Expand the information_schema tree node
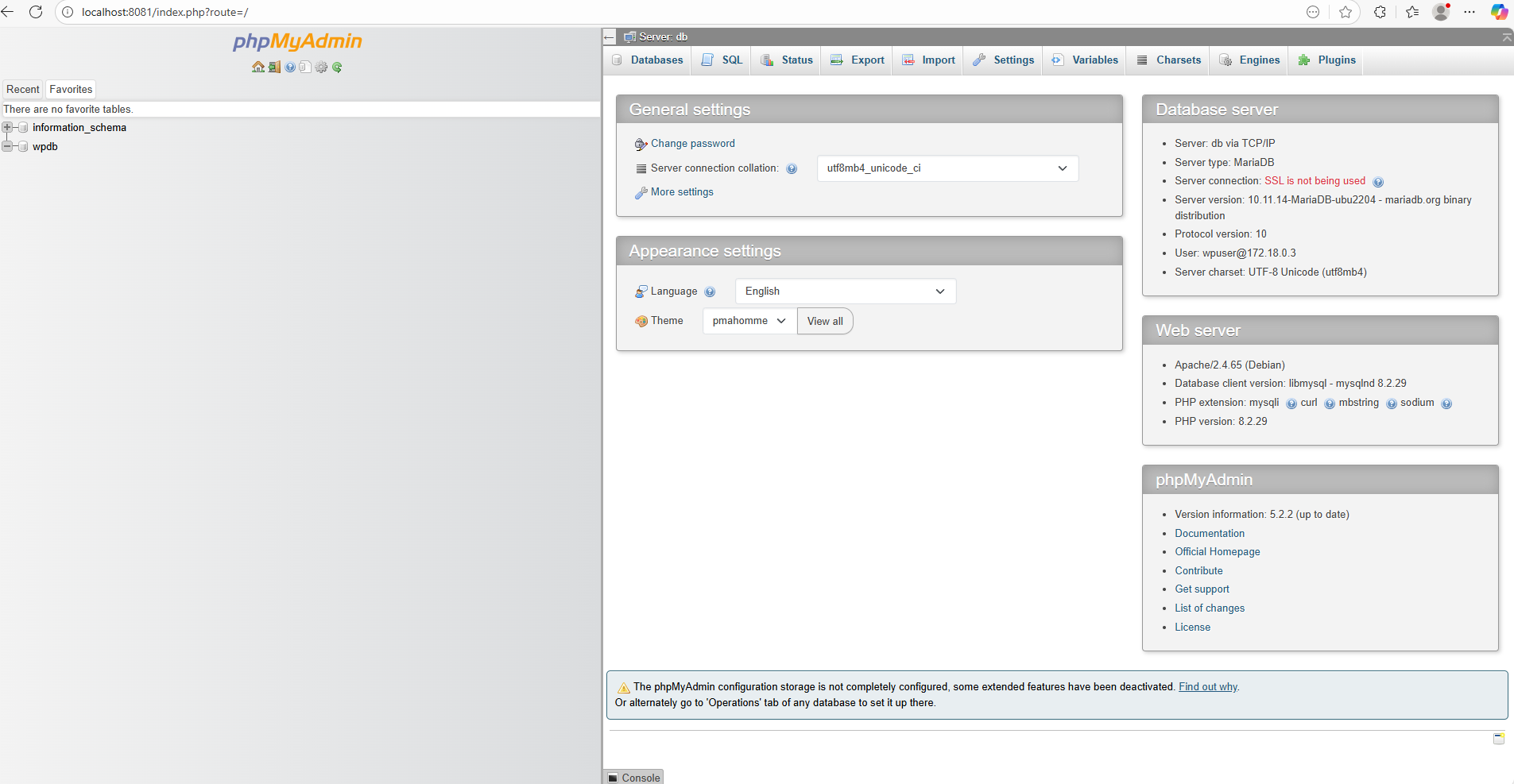This screenshot has width=1514, height=784. (x=7, y=128)
